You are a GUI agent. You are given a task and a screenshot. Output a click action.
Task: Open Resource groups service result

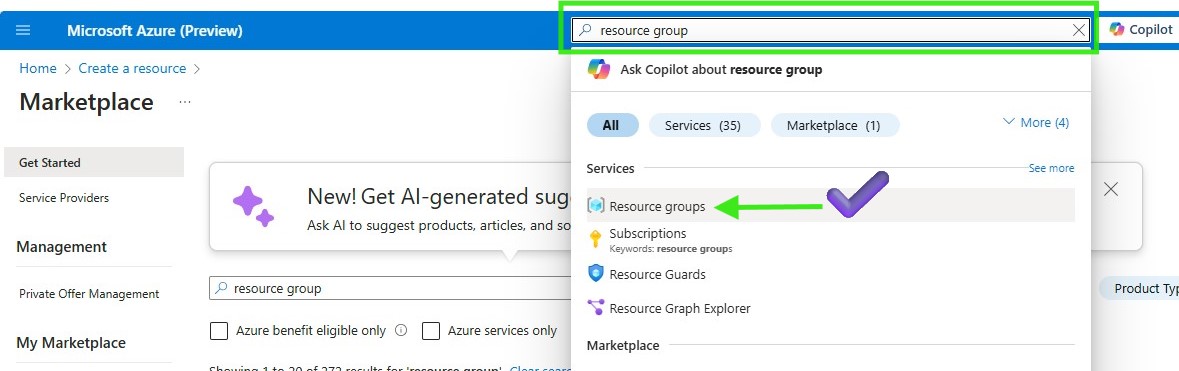[830, 205]
